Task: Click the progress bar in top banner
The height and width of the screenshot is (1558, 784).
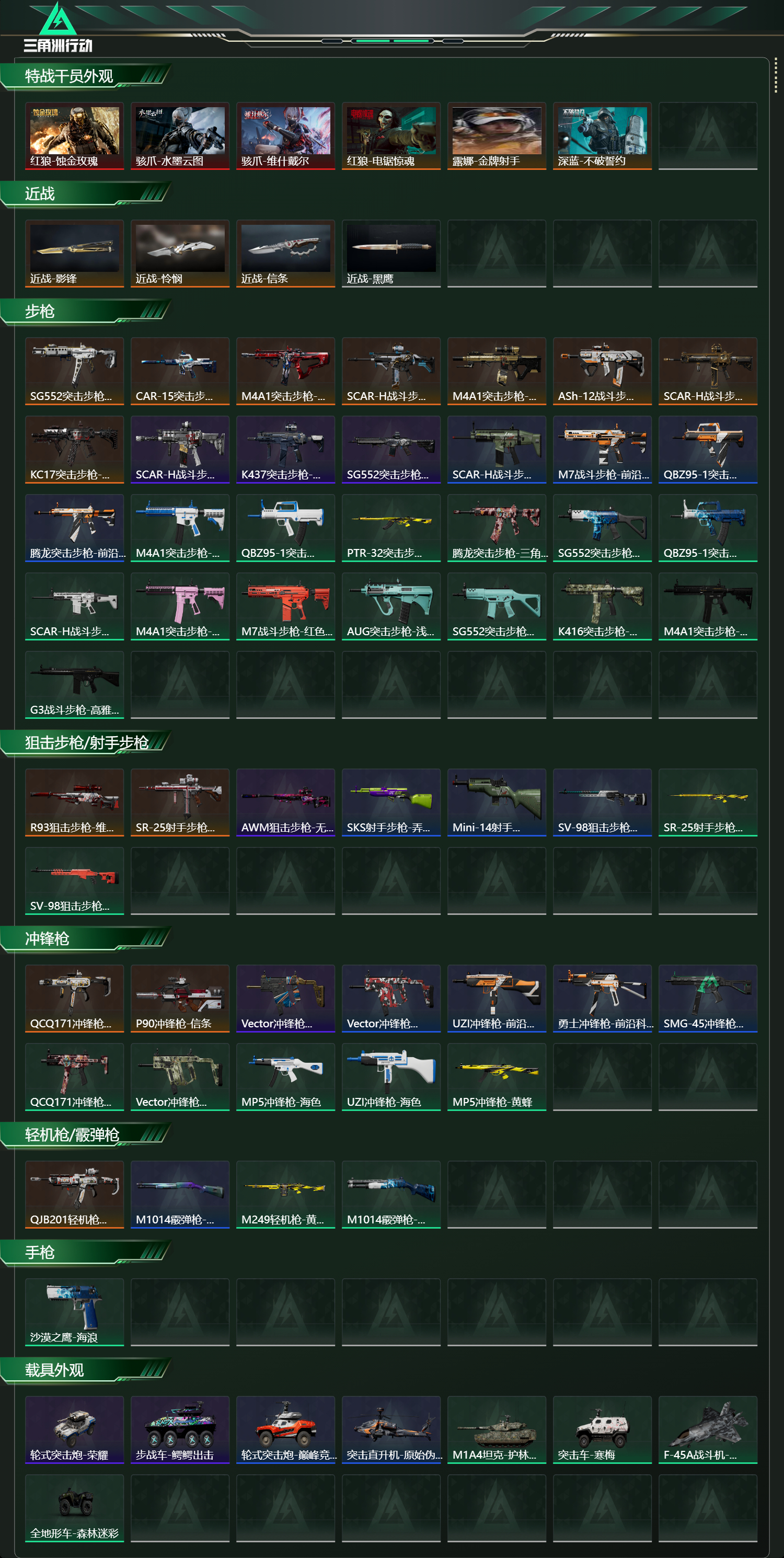Action: tap(393, 41)
